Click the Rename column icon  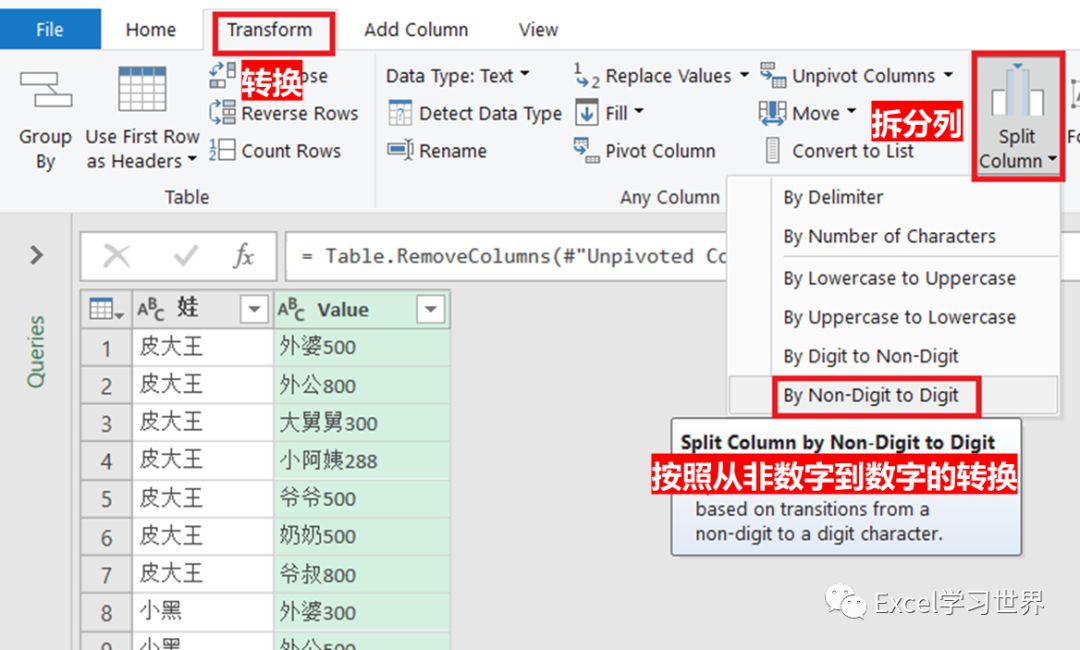pyautogui.click(x=400, y=150)
